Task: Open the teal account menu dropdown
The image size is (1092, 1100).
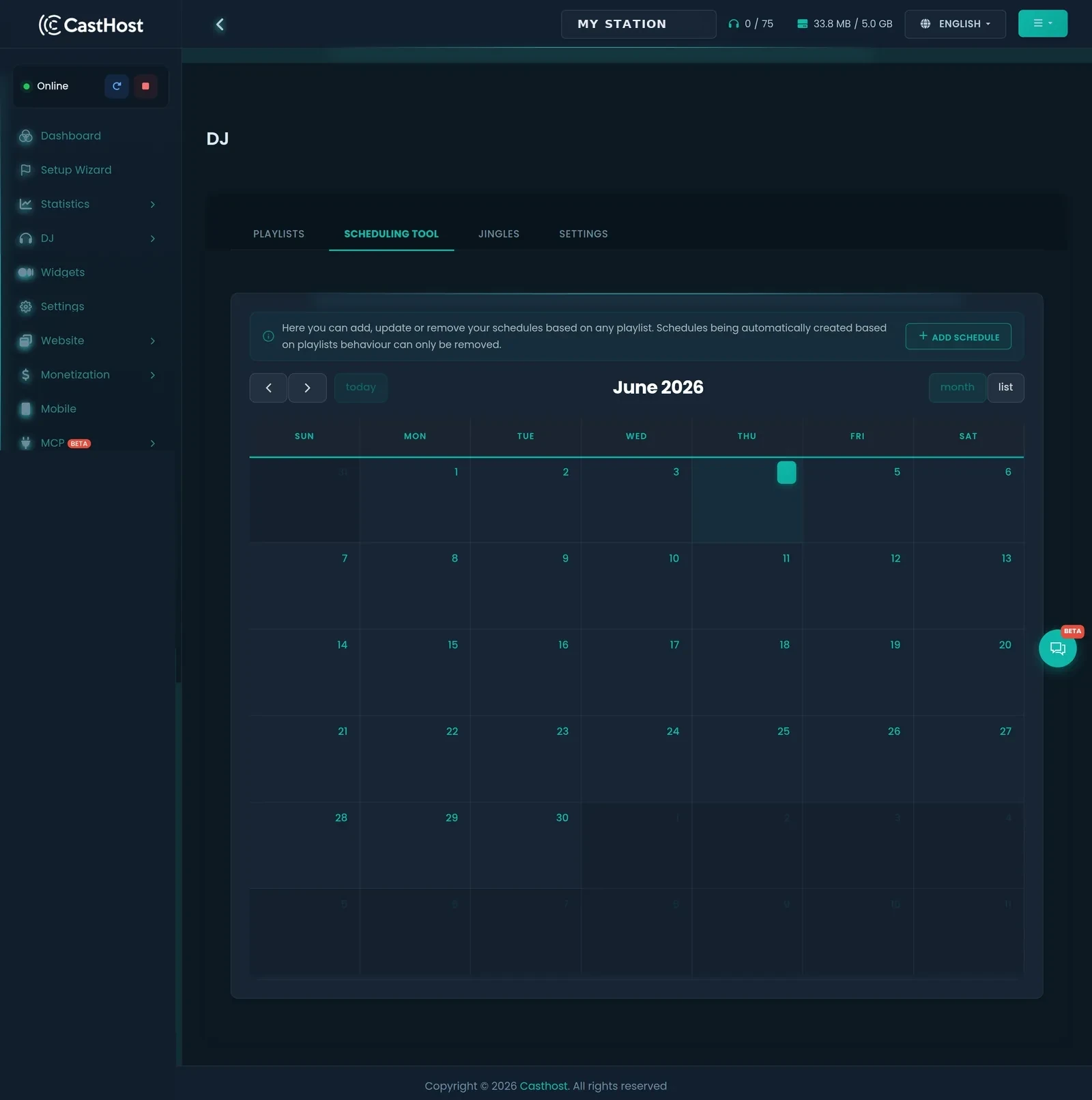Action: (x=1042, y=23)
